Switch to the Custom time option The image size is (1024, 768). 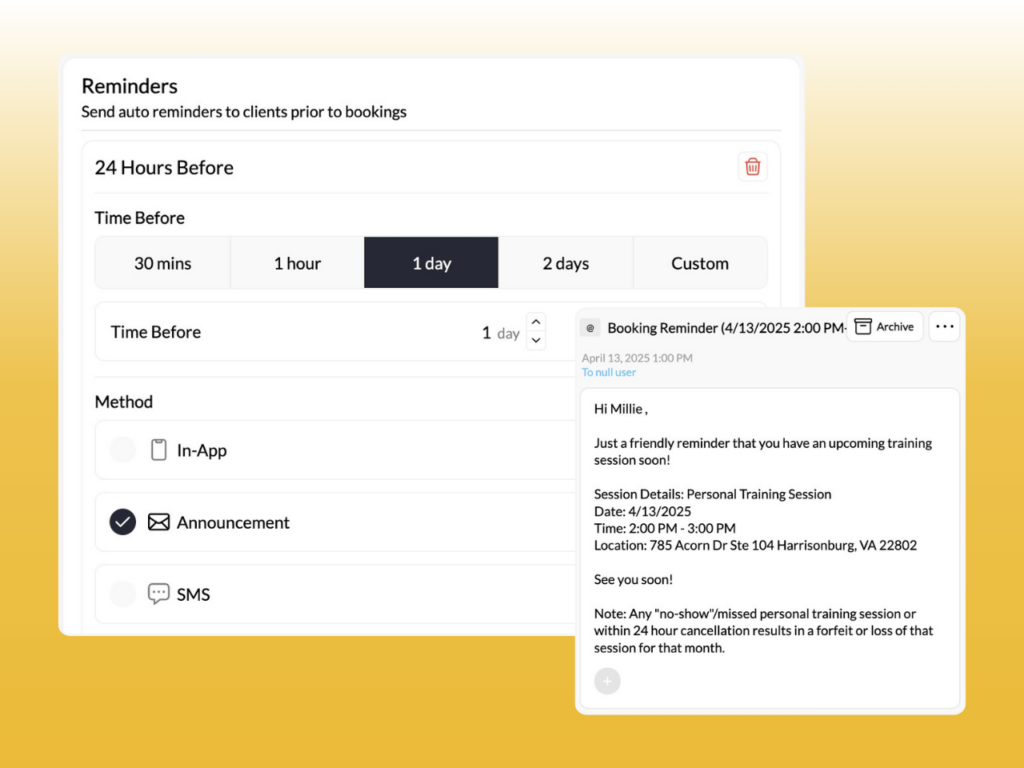pos(700,262)
